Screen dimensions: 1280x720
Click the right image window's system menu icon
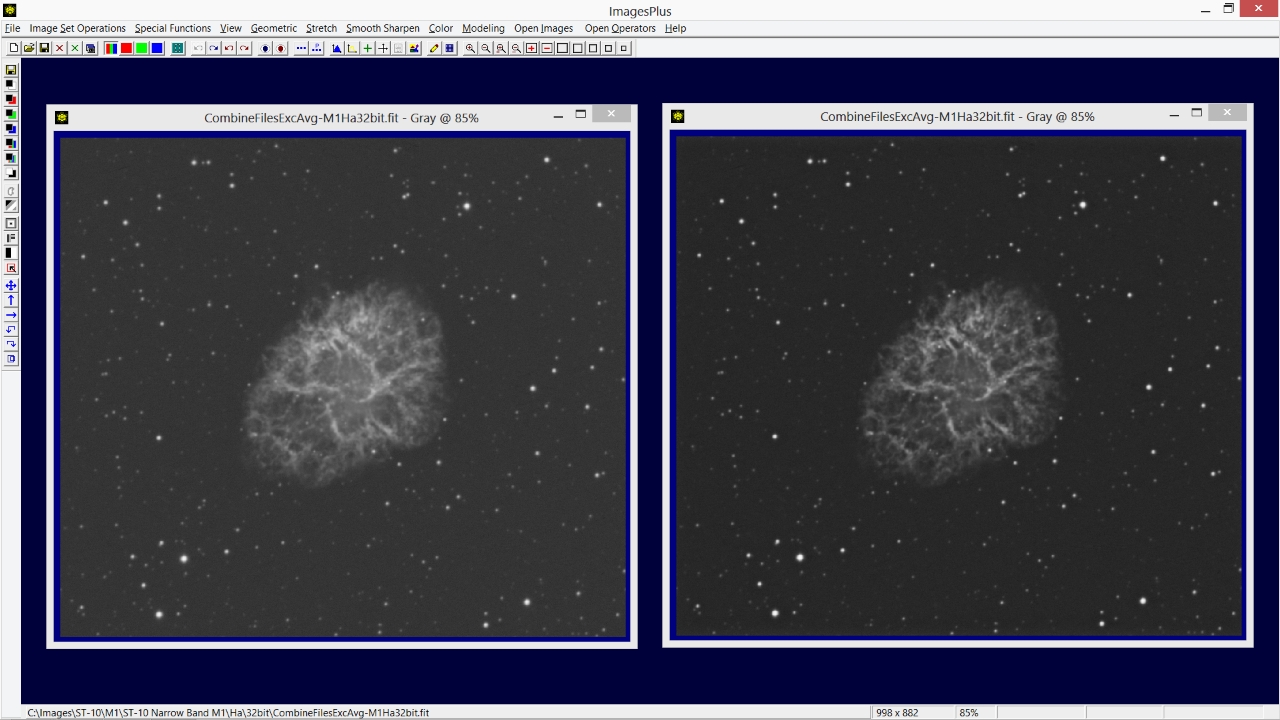point(678,117)
